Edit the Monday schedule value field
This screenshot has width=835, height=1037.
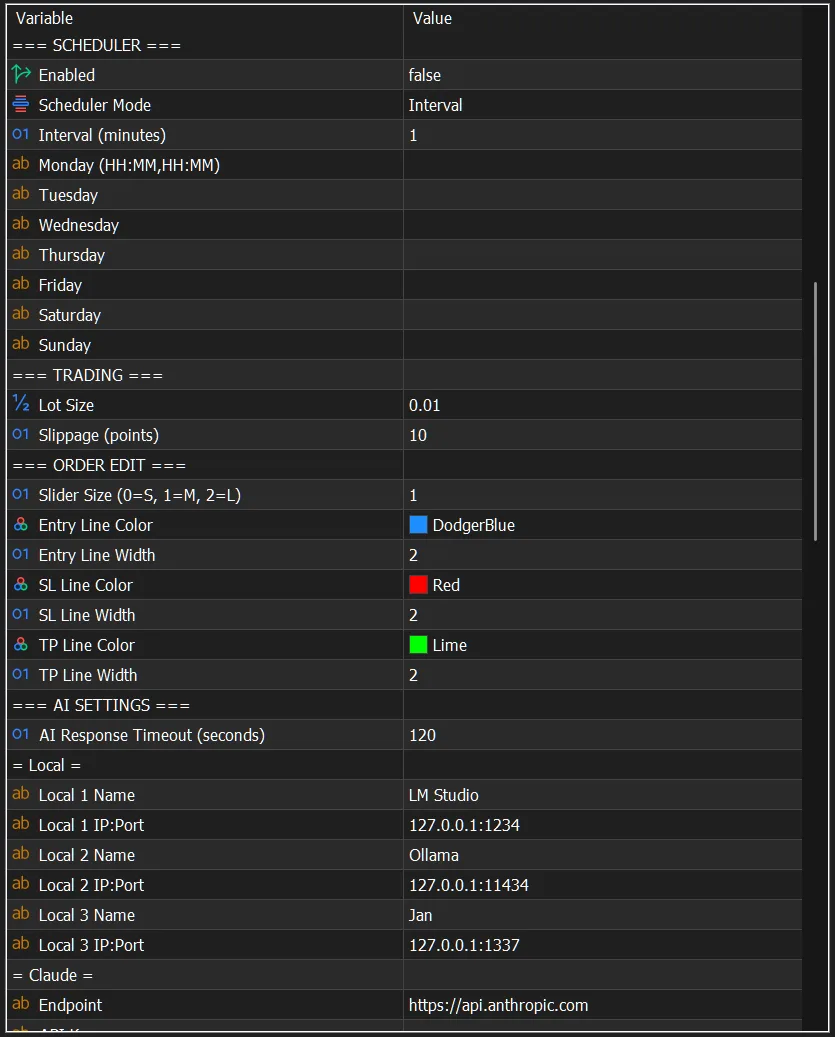602,165
